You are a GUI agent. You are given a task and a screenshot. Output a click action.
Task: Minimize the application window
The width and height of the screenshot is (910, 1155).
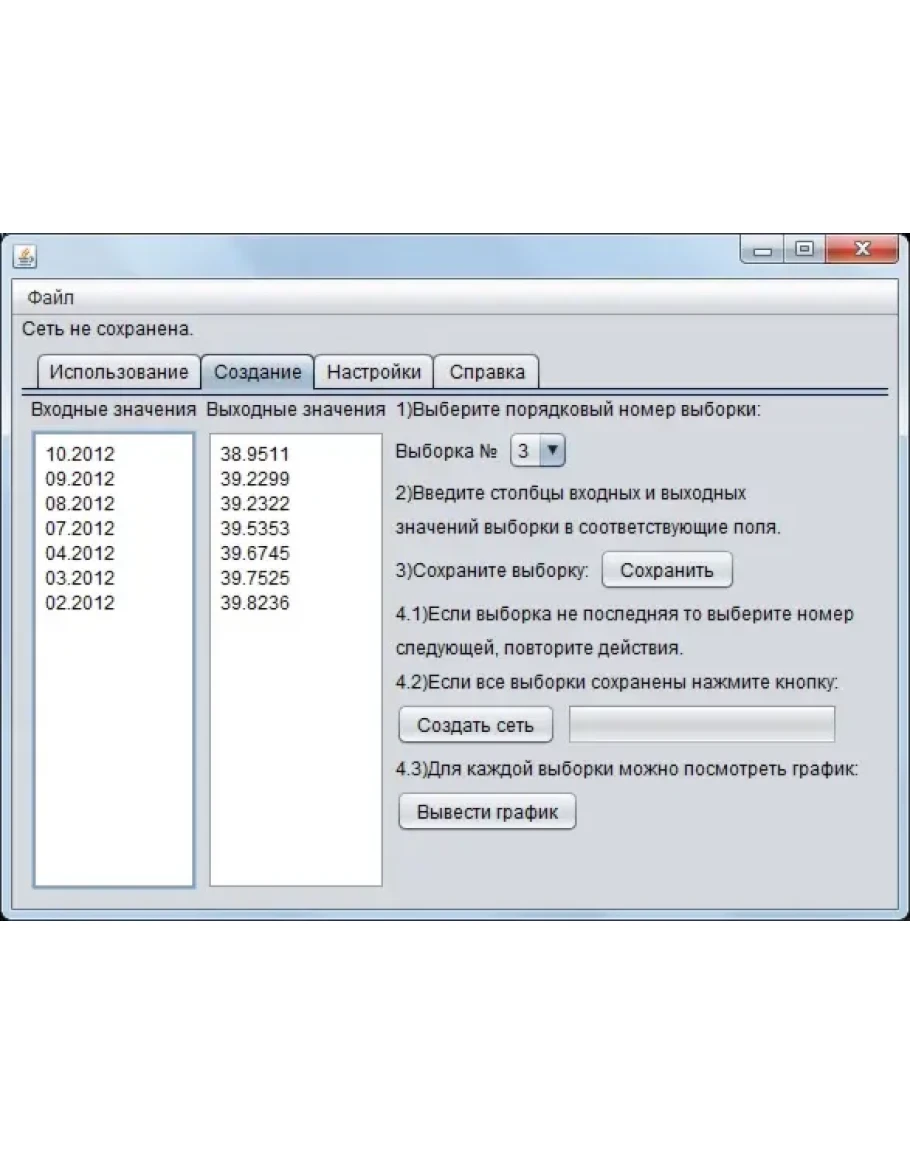764,250
